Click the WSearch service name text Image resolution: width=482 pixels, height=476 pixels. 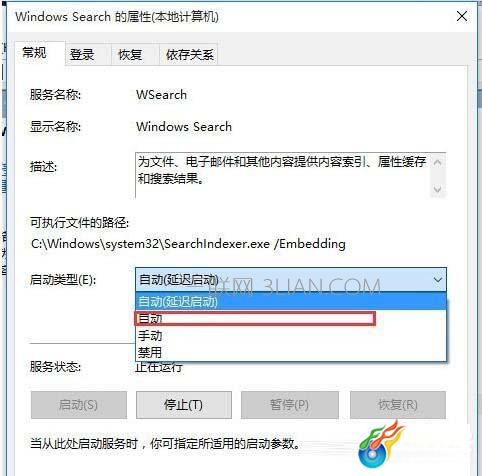(161, 95)
